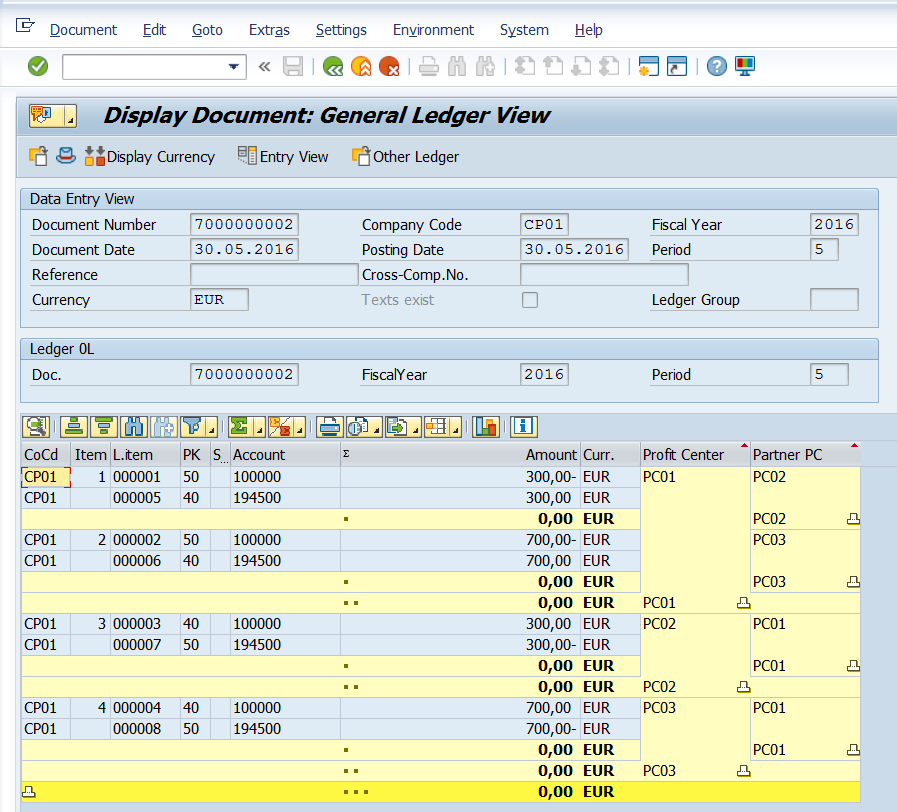Open the Views dropdown arrow
The image size is (897, 812).
(377, 428)
